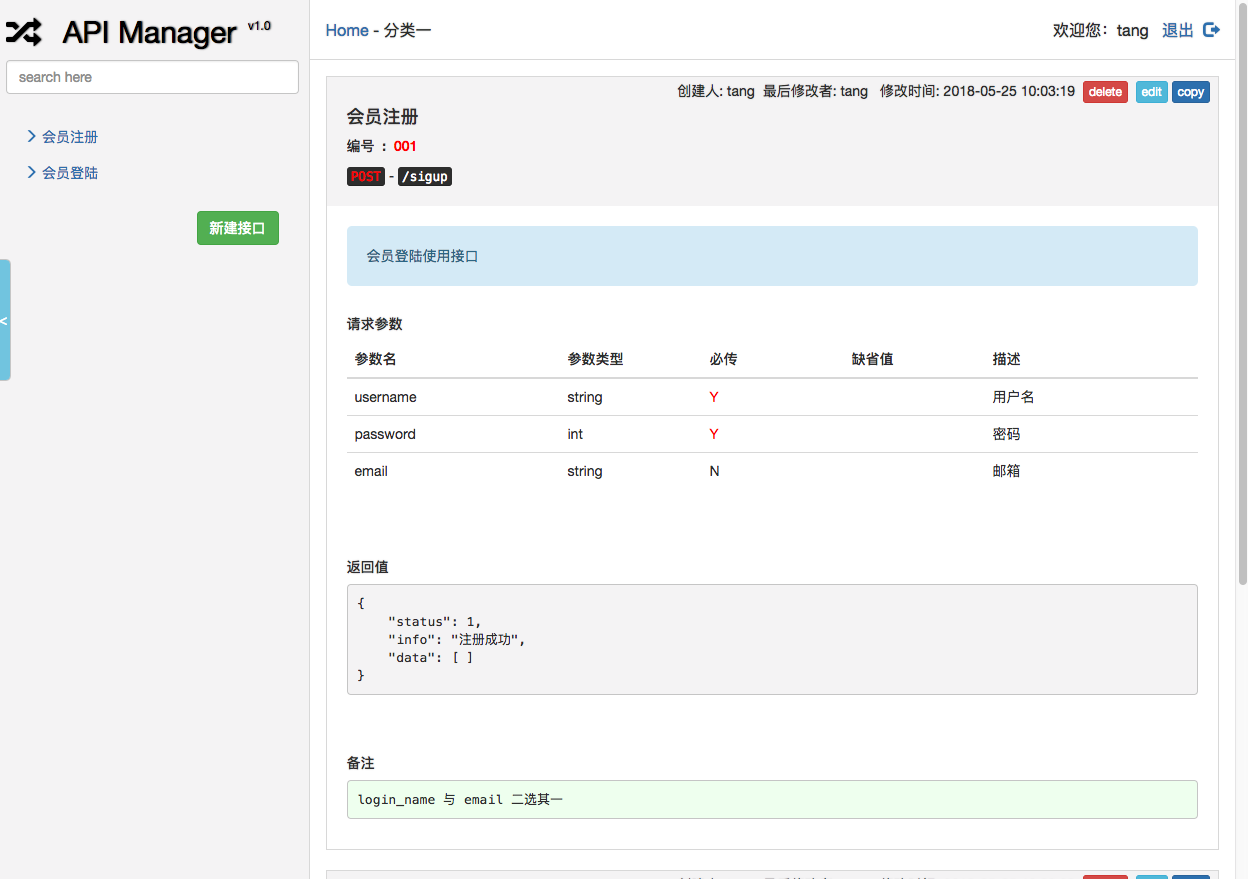This screenshot has height=879, width=1248.
Task: Click the v1.0 version label
Action: [259, 26]
